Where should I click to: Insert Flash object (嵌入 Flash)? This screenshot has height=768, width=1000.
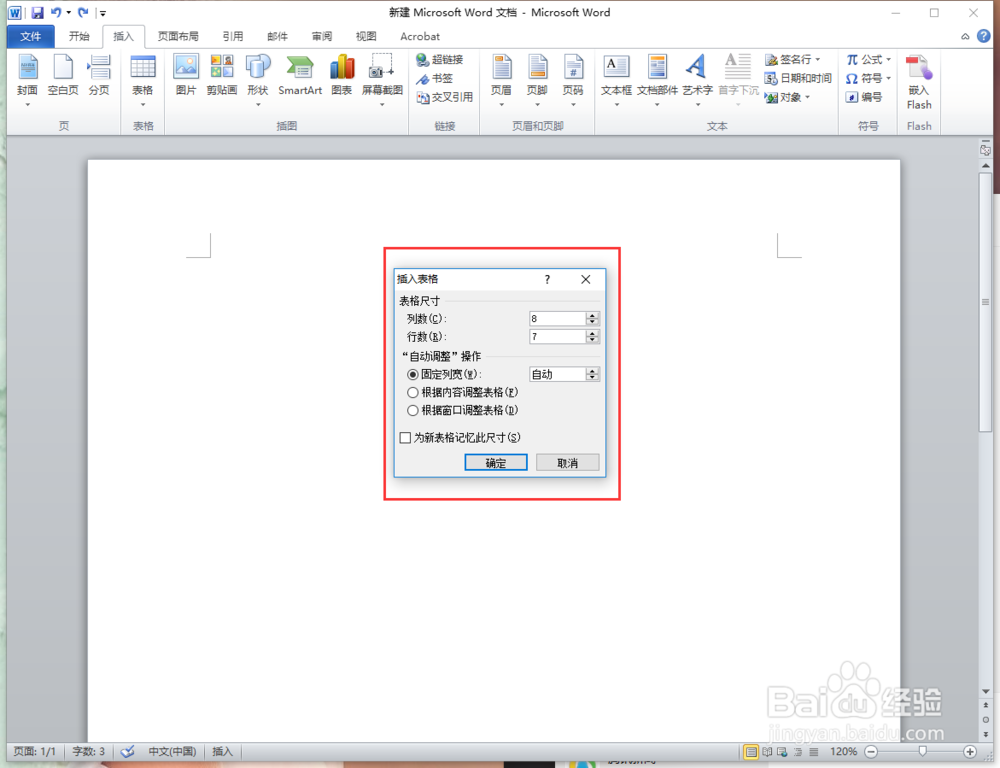click(x=919, y=83)
